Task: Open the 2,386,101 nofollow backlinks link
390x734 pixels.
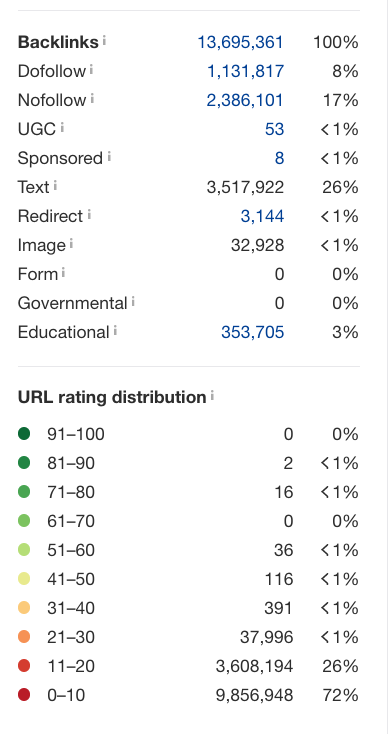Action: tap(245, 100)
